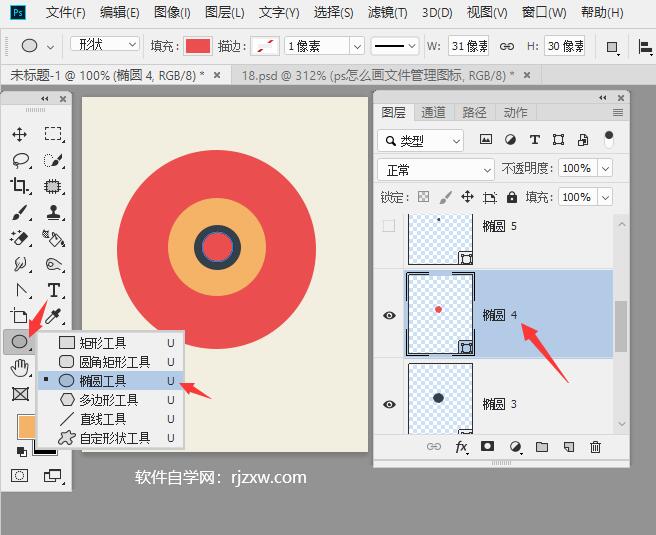The image size is (656, 535).
Task: Open tool mode 形状 dropdown
Action: pyautogui.click(x=104, y=44)
